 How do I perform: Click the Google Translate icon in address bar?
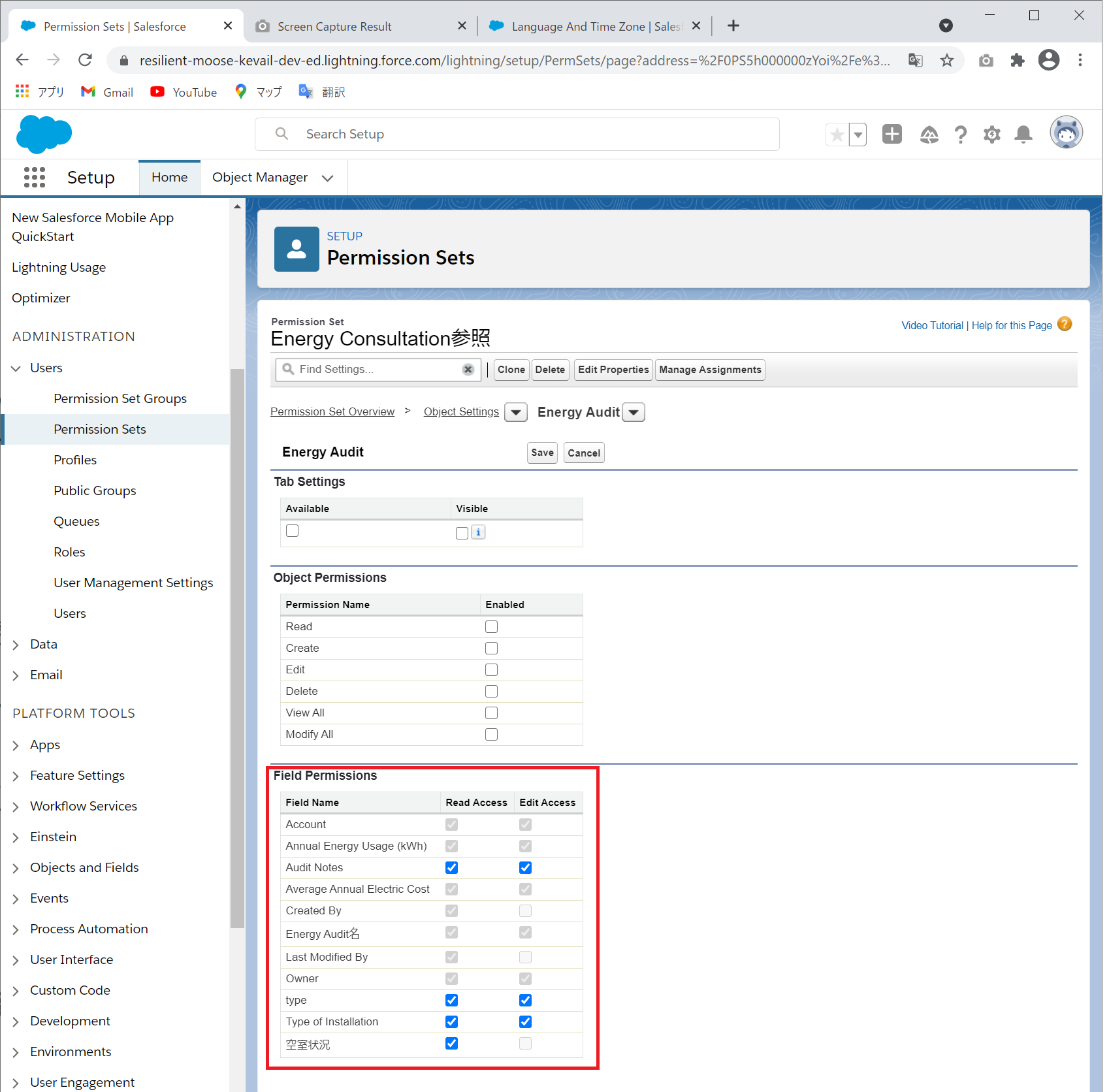[x=916, y=61]
